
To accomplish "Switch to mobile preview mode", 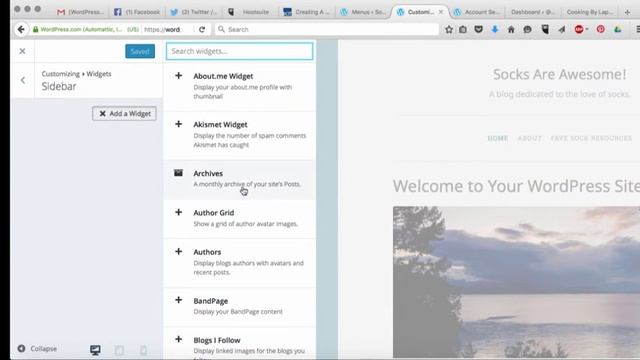I will 143,350.
